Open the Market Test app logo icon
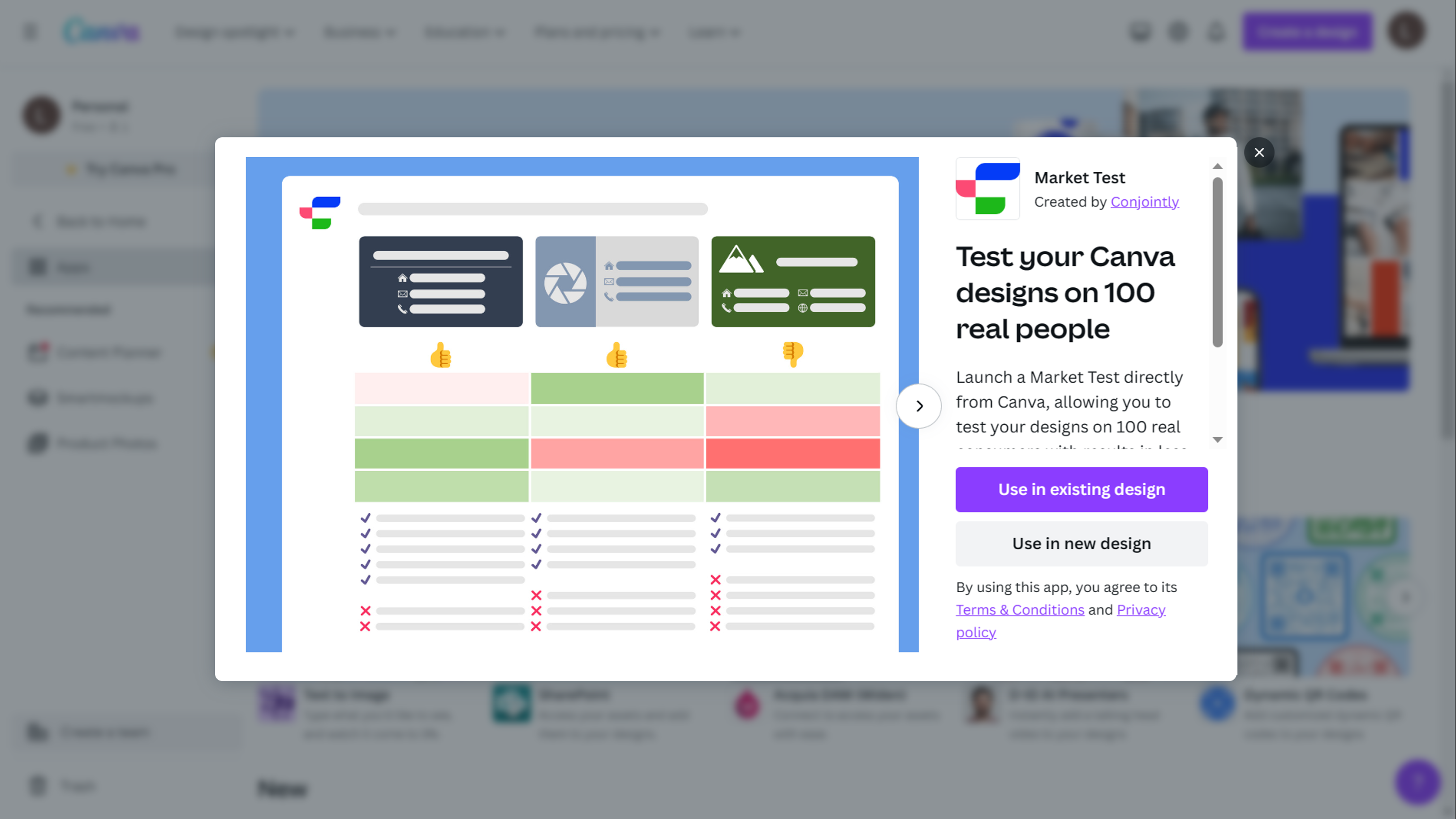Viewport: 1456px width, 819px height. (x=987, y=188)
